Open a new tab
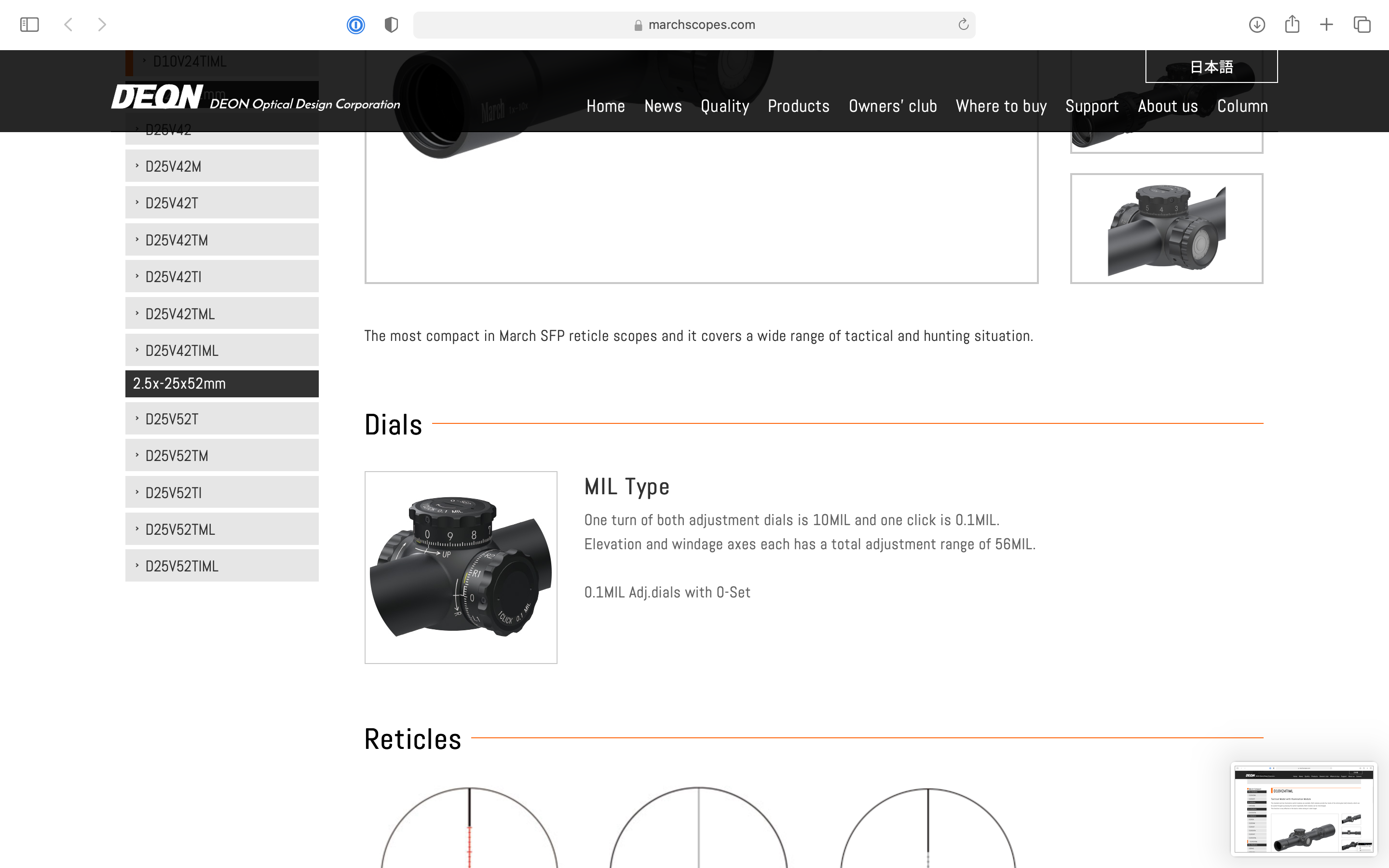This screenshot has height=868, width=1389. [x=1326, y=25]
